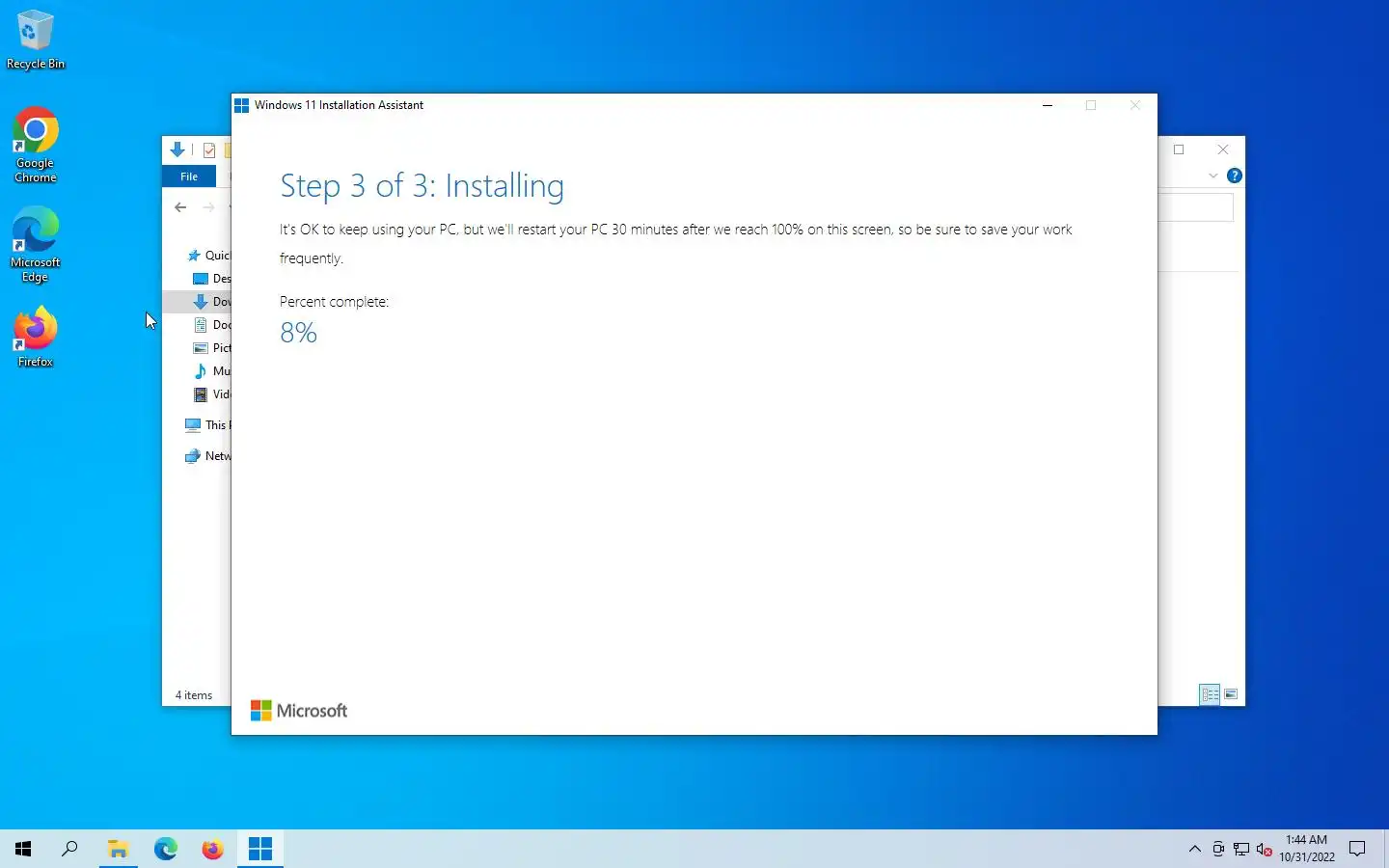Maximize the File Explorer window
Screen dimensions: 1389x868
(x=1179, y=149)
